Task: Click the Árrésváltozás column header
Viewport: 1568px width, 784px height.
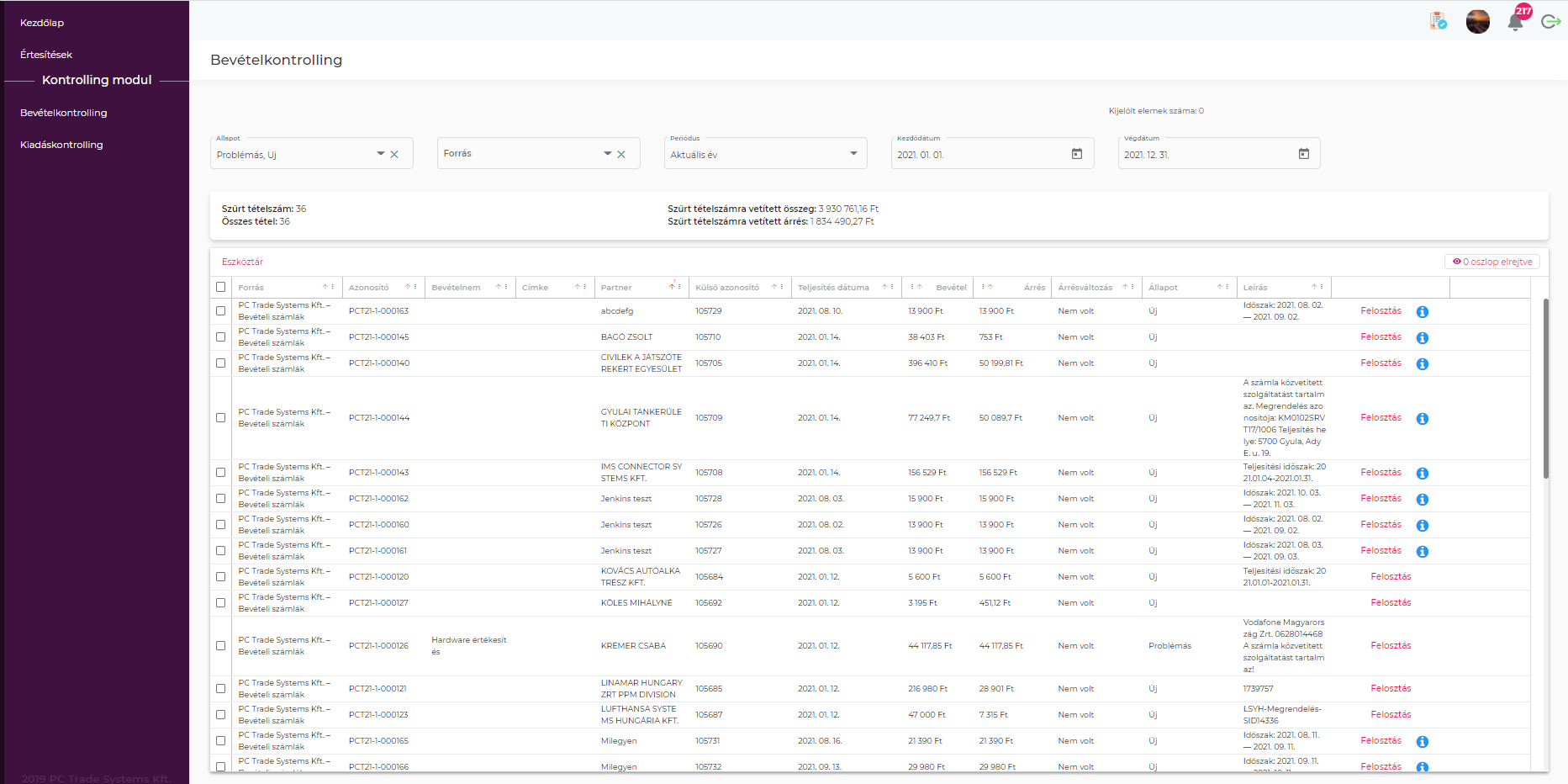Action: pyautogui.click(x=1085, y=288)
